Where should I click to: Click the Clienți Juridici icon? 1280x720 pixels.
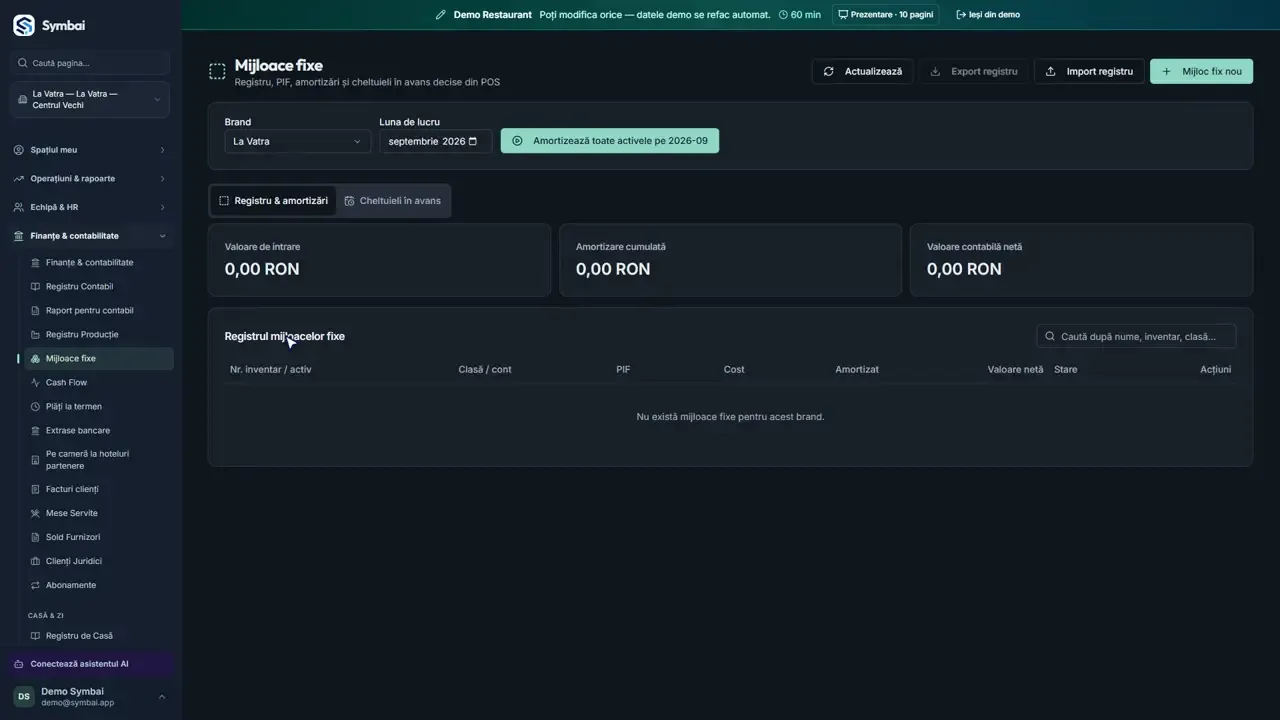[x=35, y=561]
